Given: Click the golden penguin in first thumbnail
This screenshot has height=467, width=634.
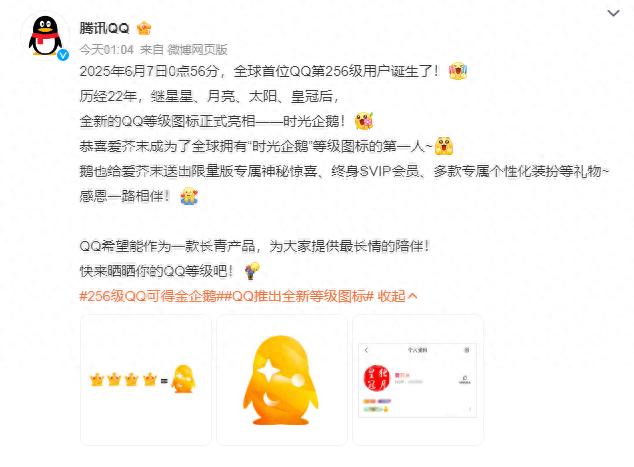Looking at the screenshot, I should point(183,379).
